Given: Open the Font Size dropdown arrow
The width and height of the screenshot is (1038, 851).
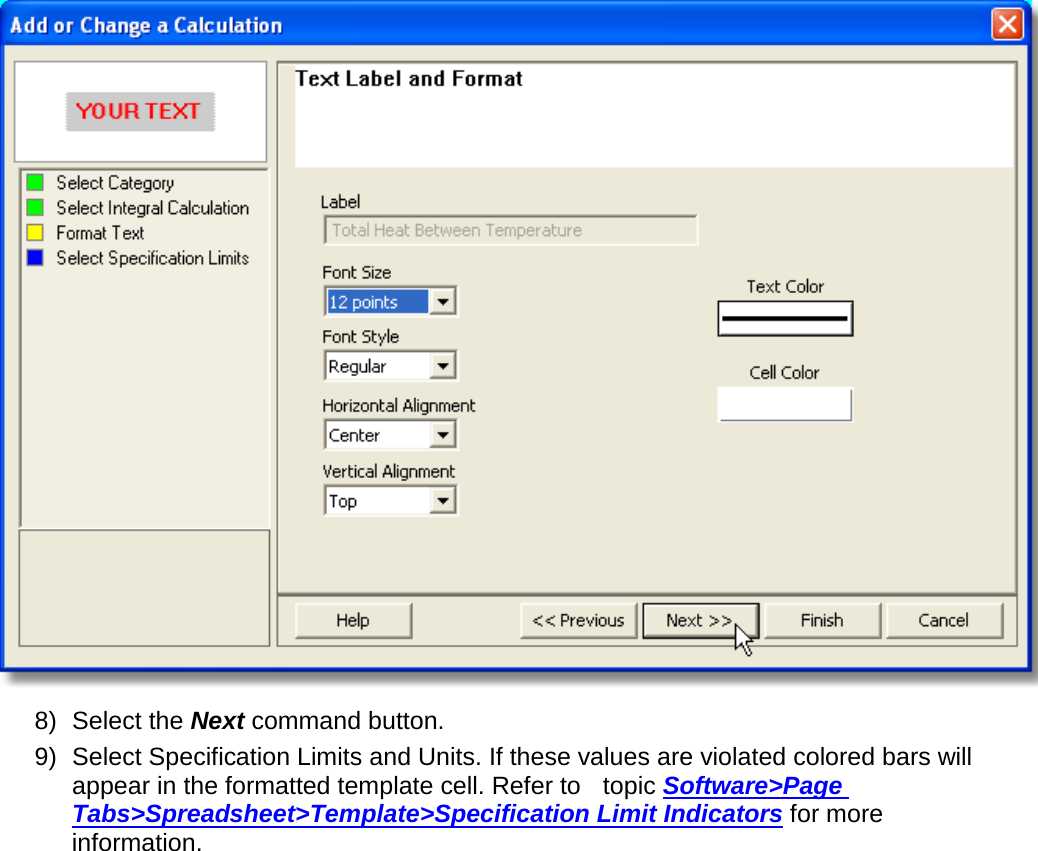Looking at the screenshot, I should pyautogui.click(x=443, y=302).
